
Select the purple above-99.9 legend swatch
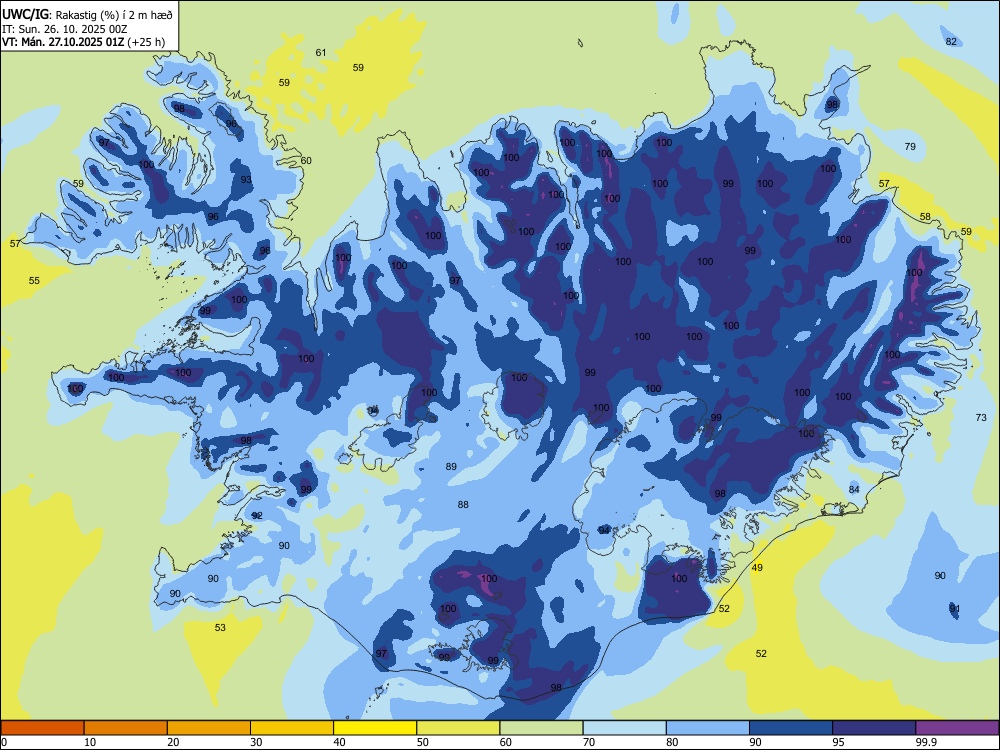tap(957, 728)
